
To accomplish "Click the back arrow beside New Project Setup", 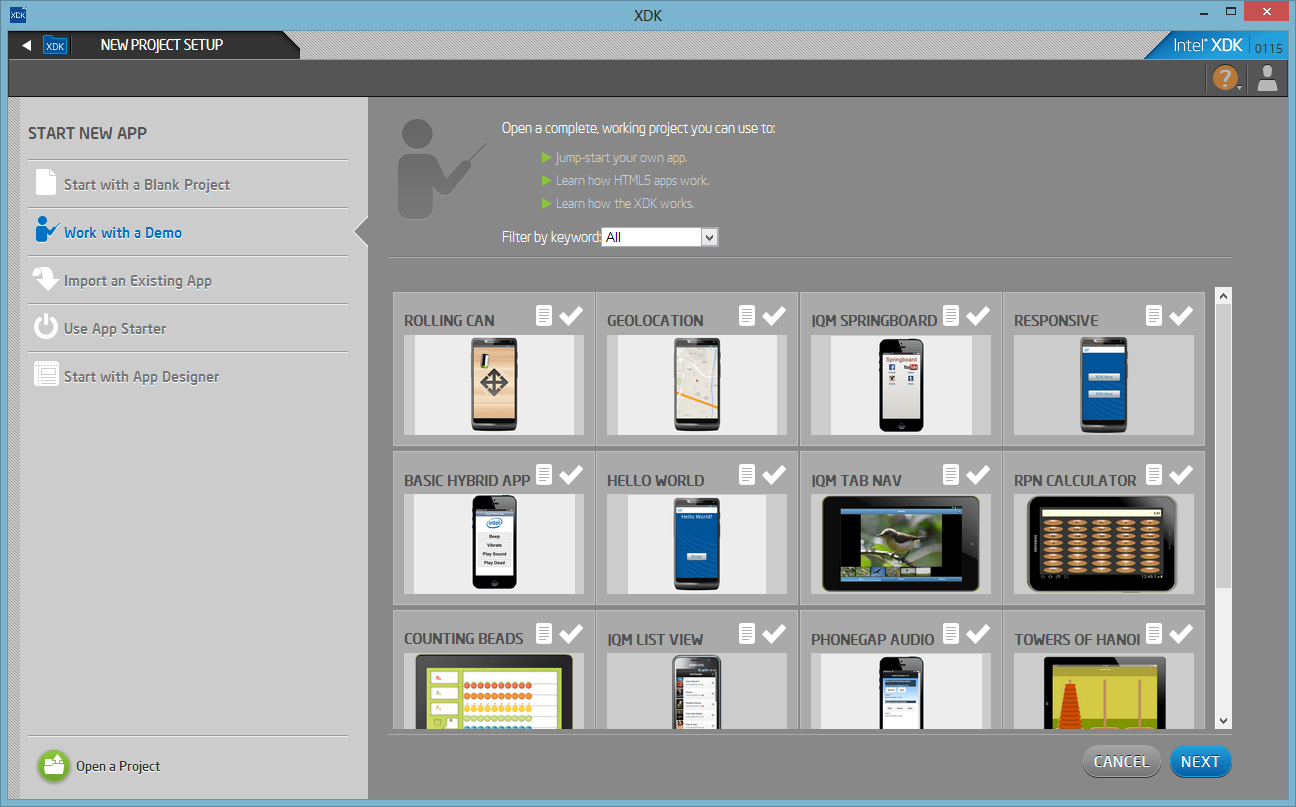I will tap(26, 45).
